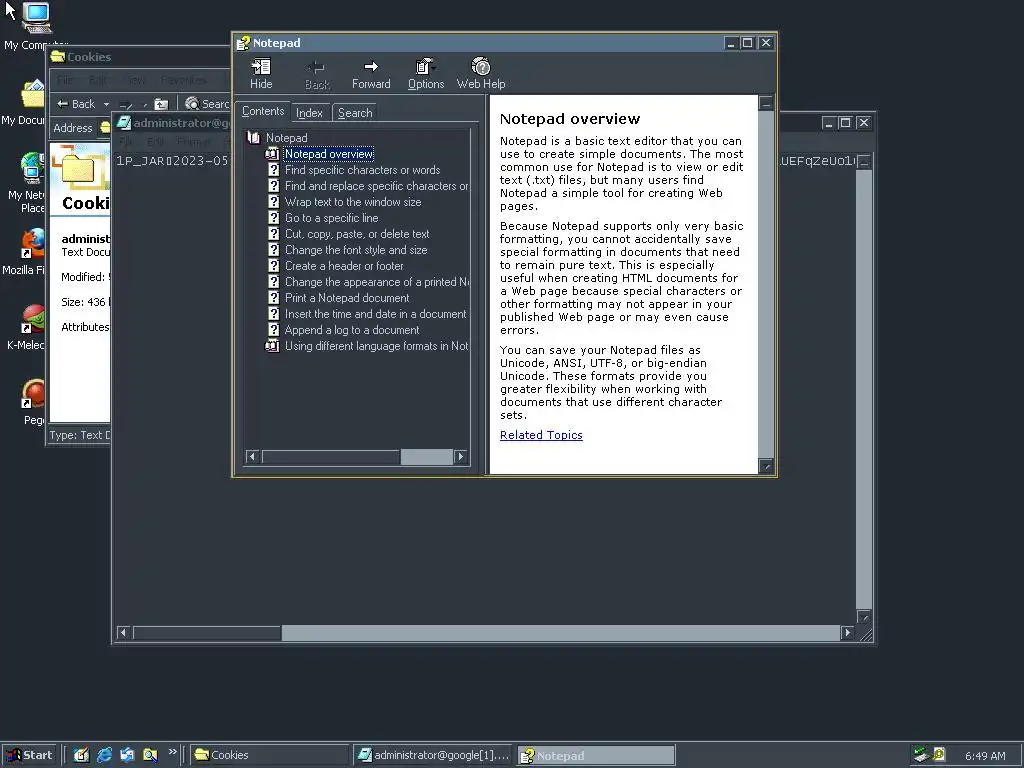Open 'Append a log to a document' topic
The height and width of the screenshot is (768, 1024).
tap(351, 330)
